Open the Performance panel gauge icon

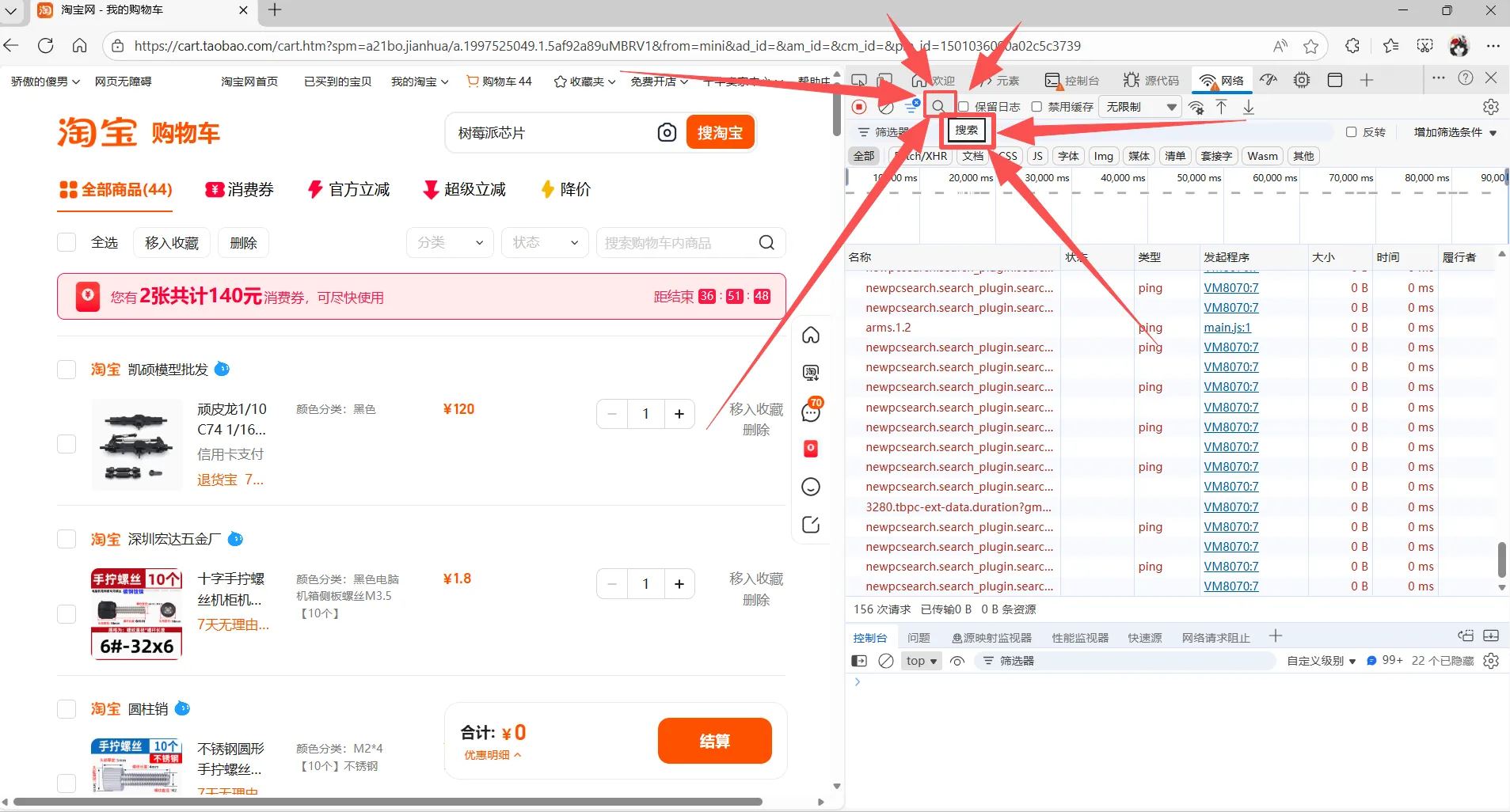1269,80
